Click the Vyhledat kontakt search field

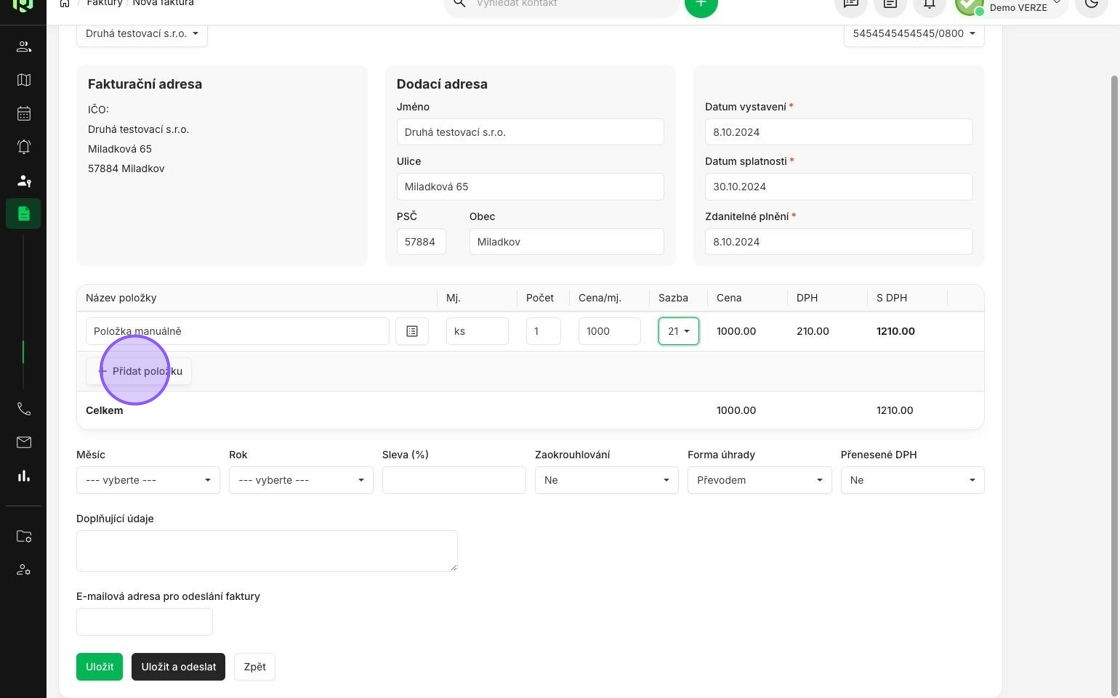tap(561, 4)
